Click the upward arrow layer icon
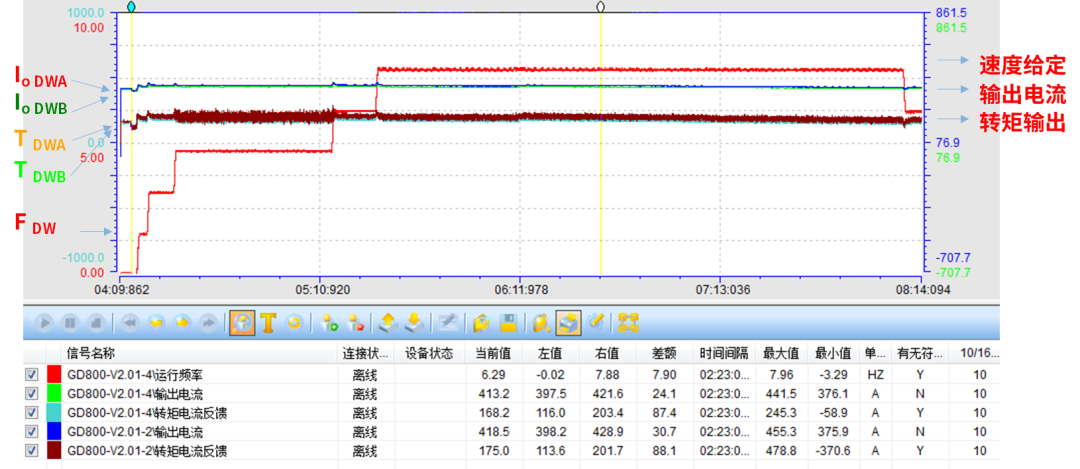The height and width of the screenshot is (469, 1080). [x=389, y=323]
